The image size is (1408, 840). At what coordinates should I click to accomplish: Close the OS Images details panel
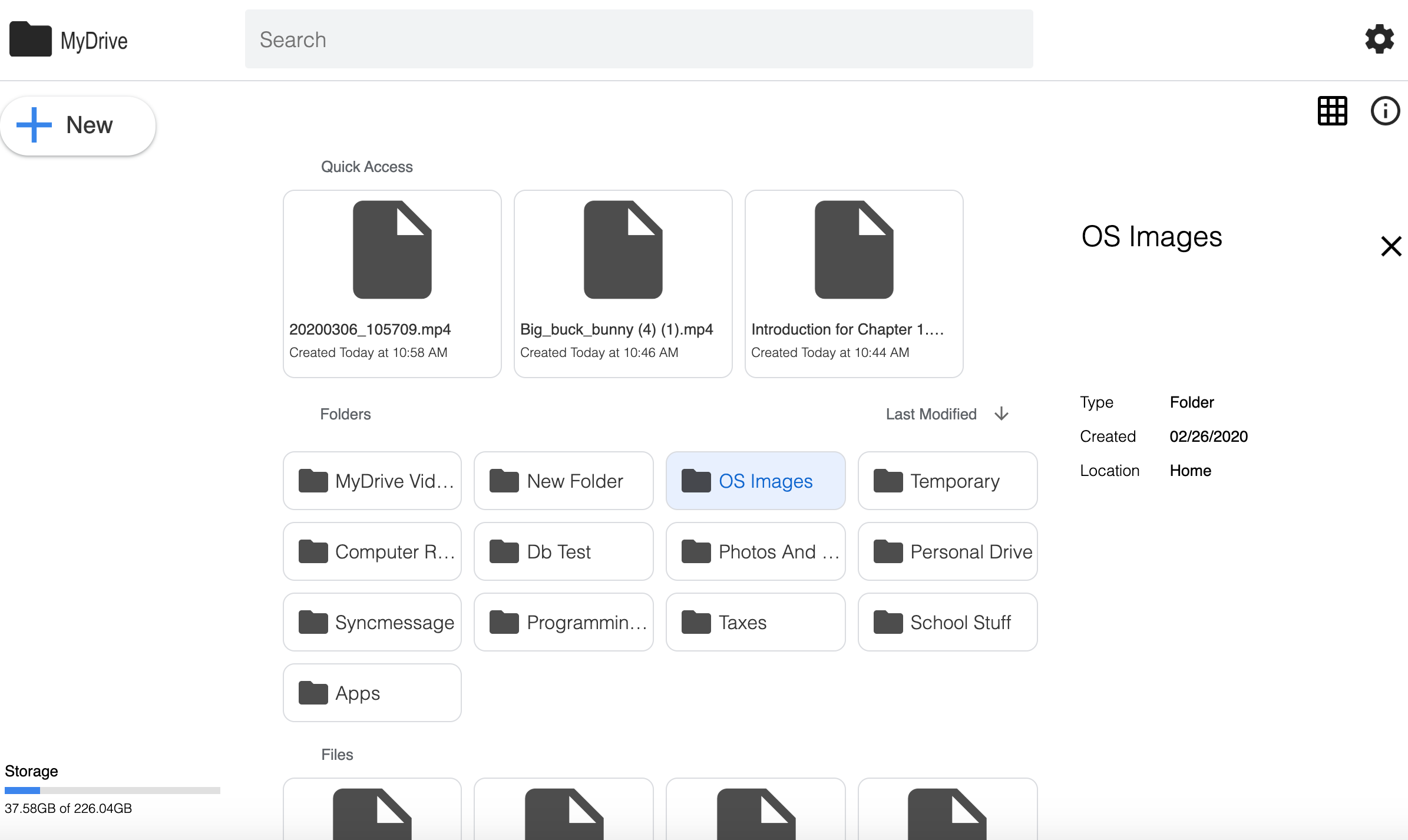tap(1390, 246)
